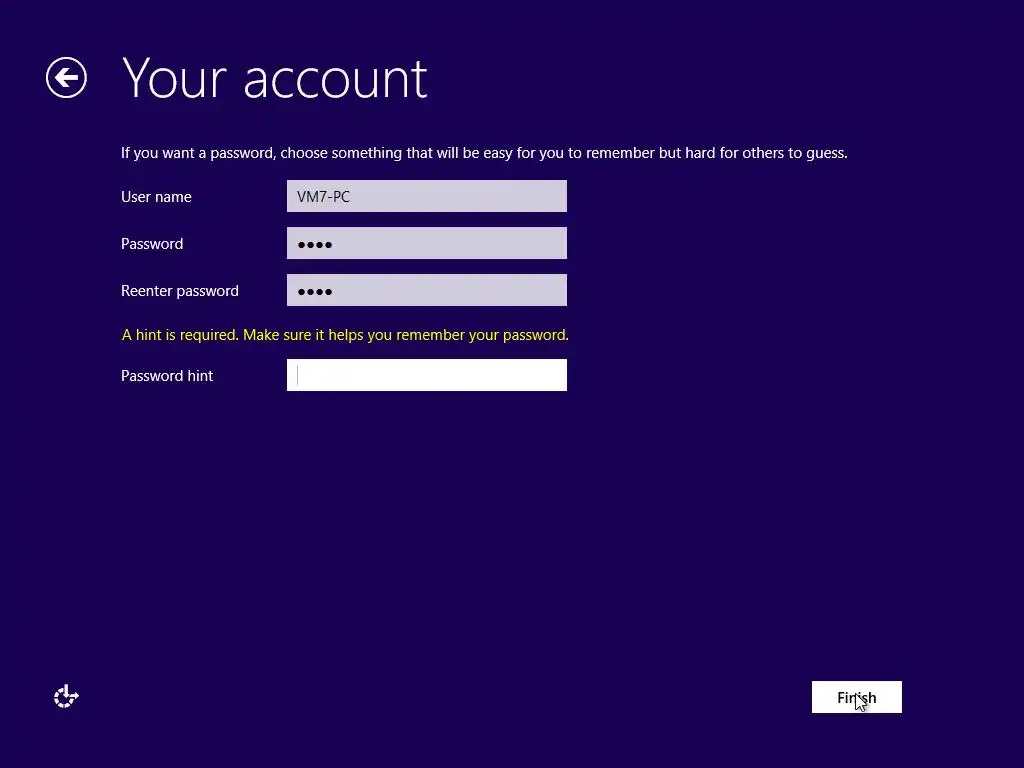Click the "User name" label
Image resolution: width=1024 pixels, height=768 pixels.
[156, 197]
